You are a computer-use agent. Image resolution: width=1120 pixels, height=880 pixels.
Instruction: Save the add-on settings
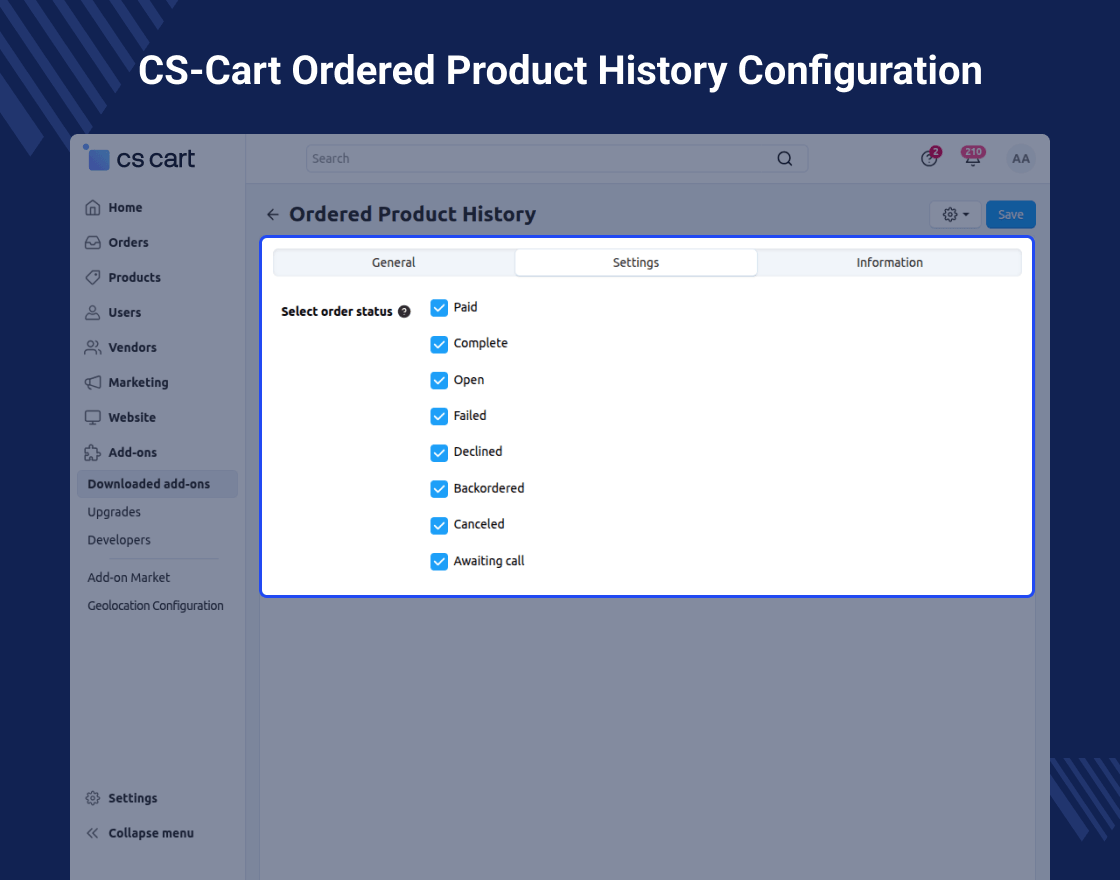1011,214
